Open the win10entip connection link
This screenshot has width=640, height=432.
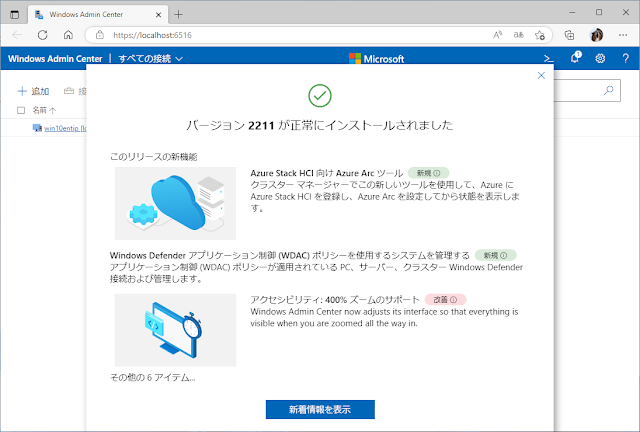click(x=65, y=128)
